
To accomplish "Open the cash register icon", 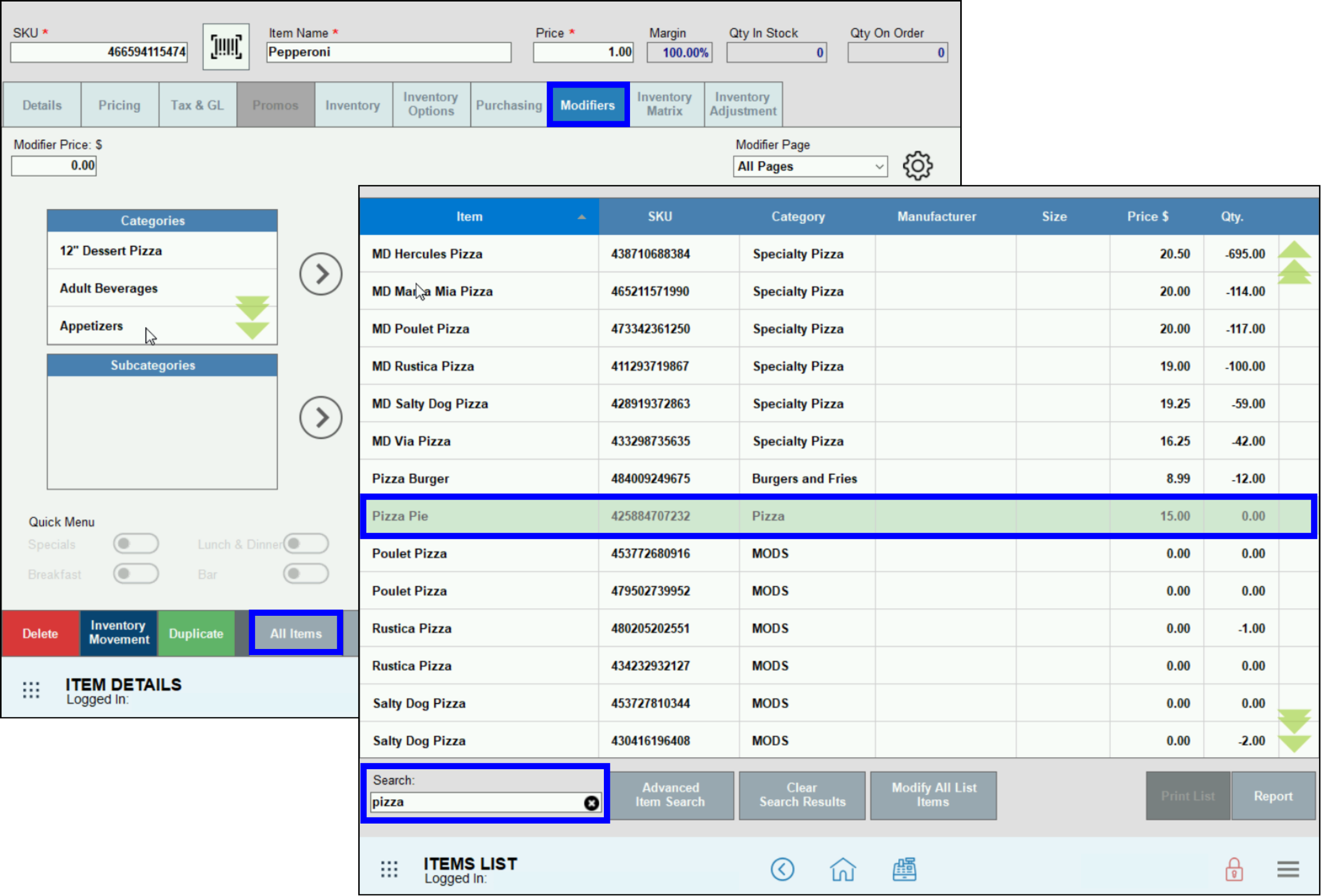I will click(x=904, y=869).
